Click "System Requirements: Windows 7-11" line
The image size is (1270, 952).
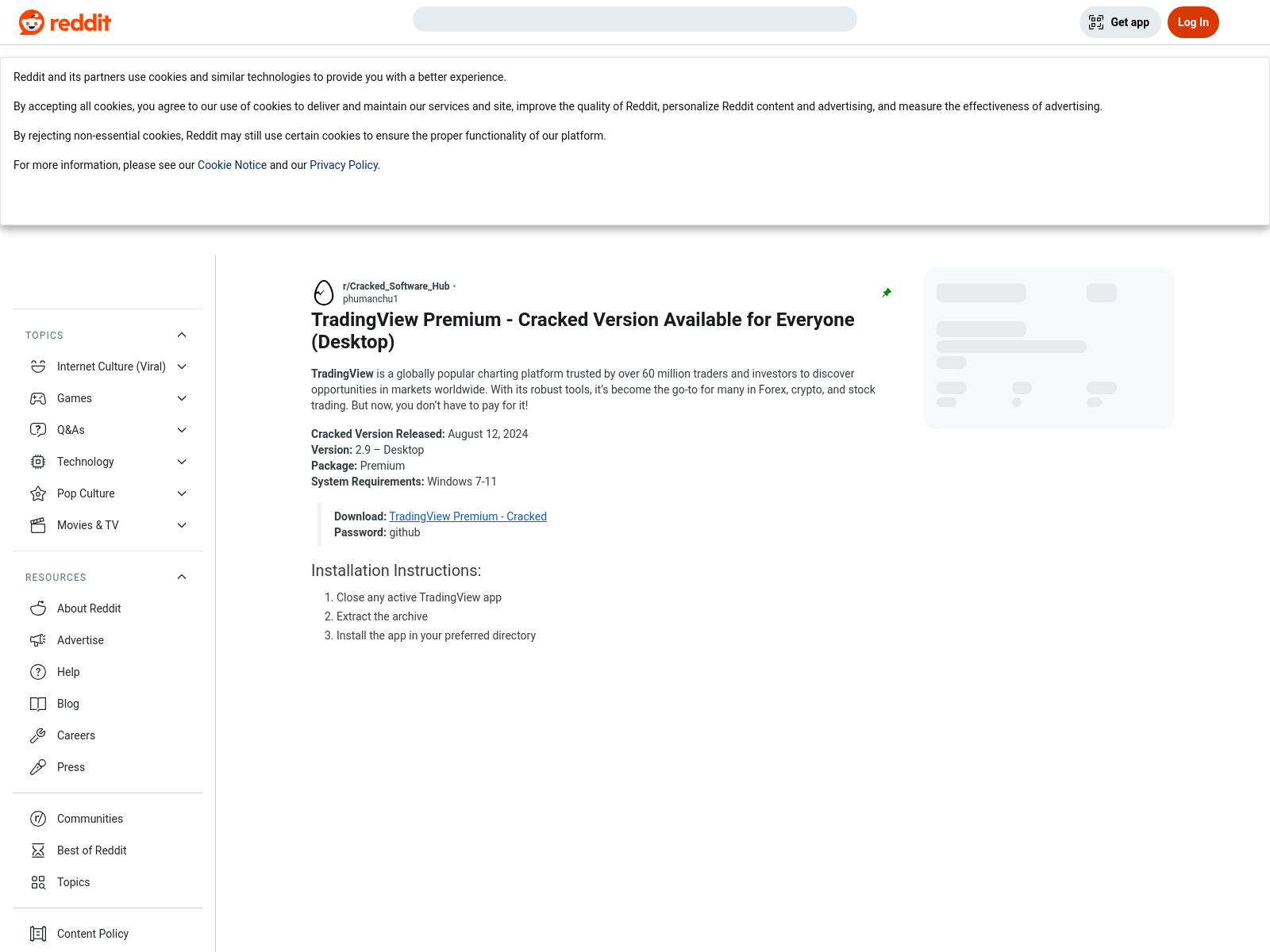pos(404,482)
